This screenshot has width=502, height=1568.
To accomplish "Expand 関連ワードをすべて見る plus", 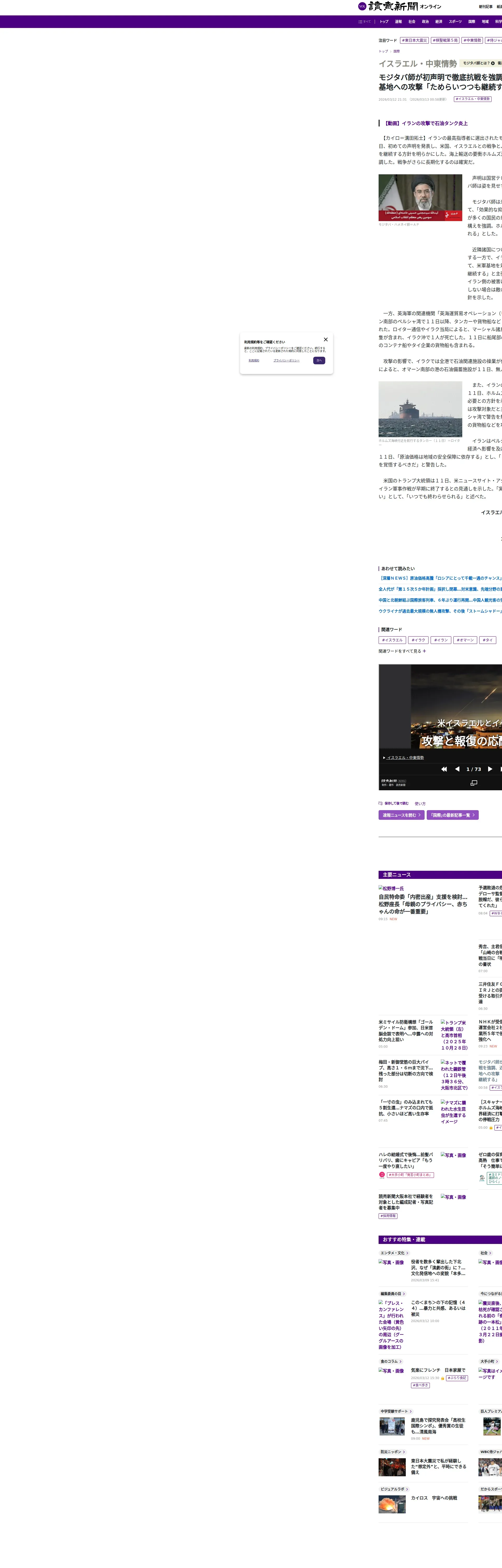I will pyautogui.click(x=424, y=651).
